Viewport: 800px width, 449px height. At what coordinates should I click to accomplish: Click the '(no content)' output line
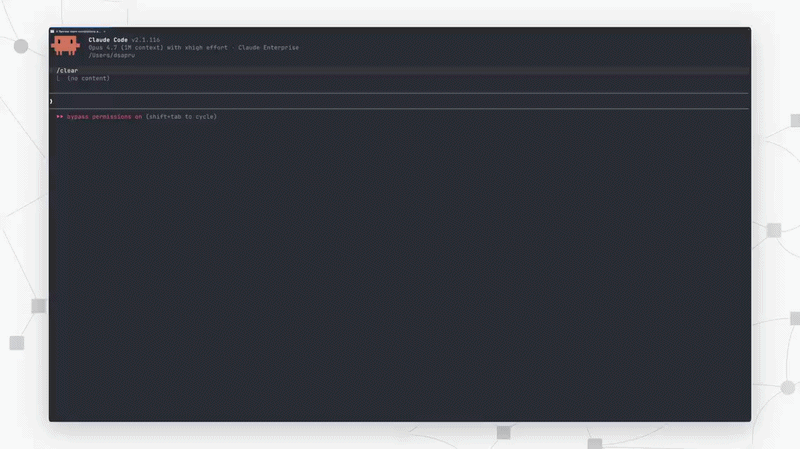click(88, 79)
